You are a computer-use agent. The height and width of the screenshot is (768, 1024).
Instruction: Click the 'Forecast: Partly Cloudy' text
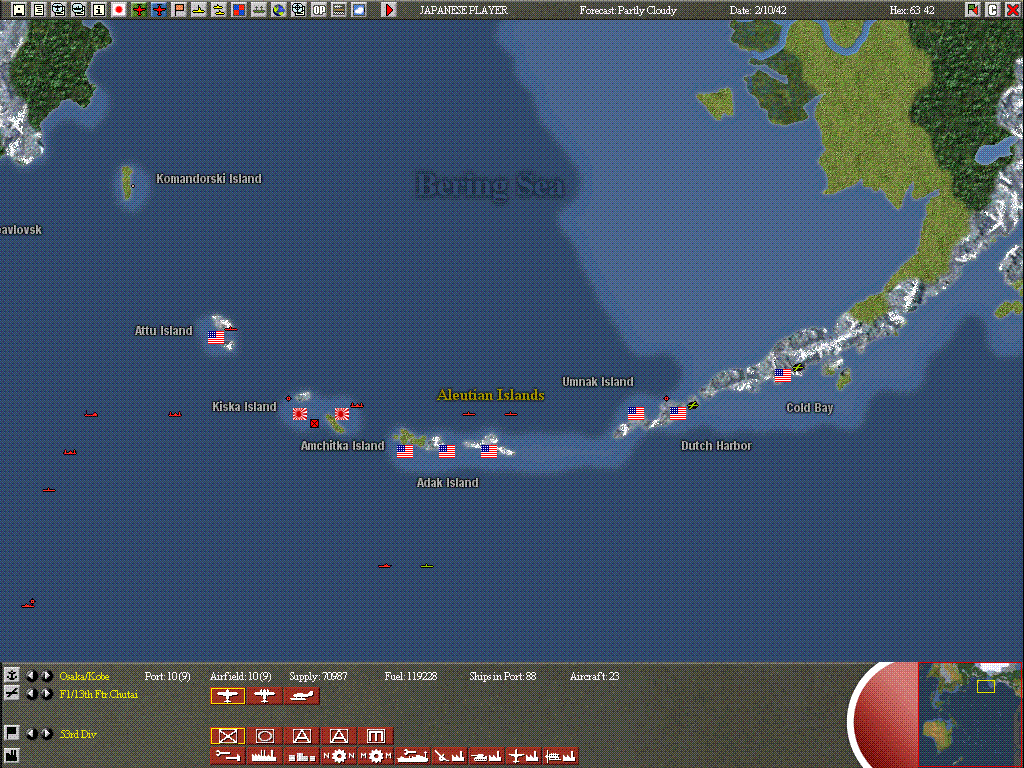(x=628, y=10)
